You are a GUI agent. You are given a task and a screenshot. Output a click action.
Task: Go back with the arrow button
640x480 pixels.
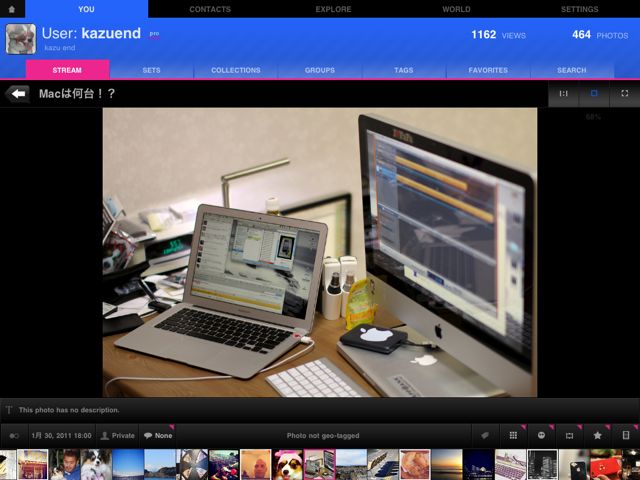click(x=18, y=94)
